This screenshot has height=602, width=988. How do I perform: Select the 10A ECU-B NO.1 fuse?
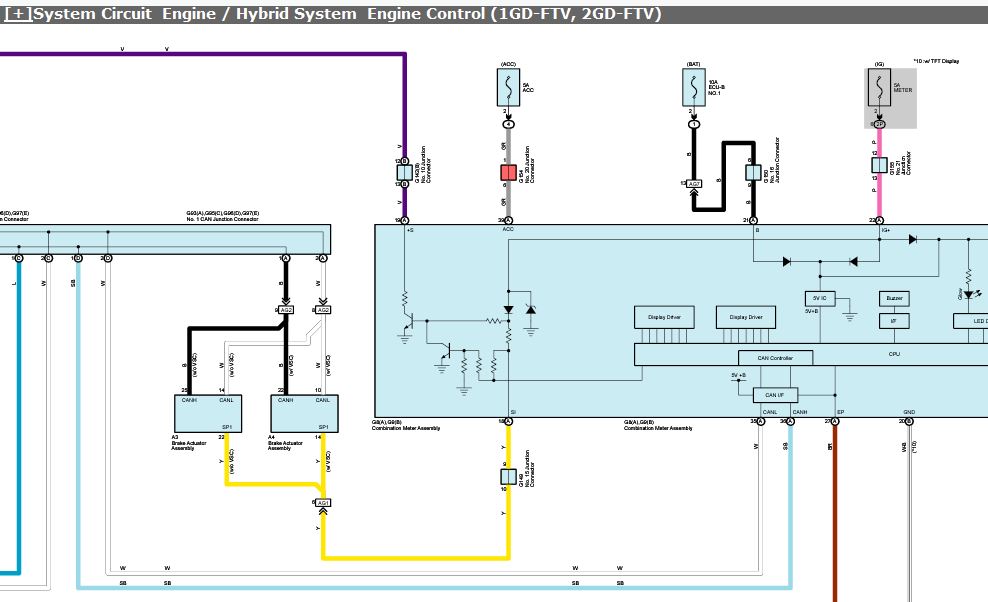point(692,89)
